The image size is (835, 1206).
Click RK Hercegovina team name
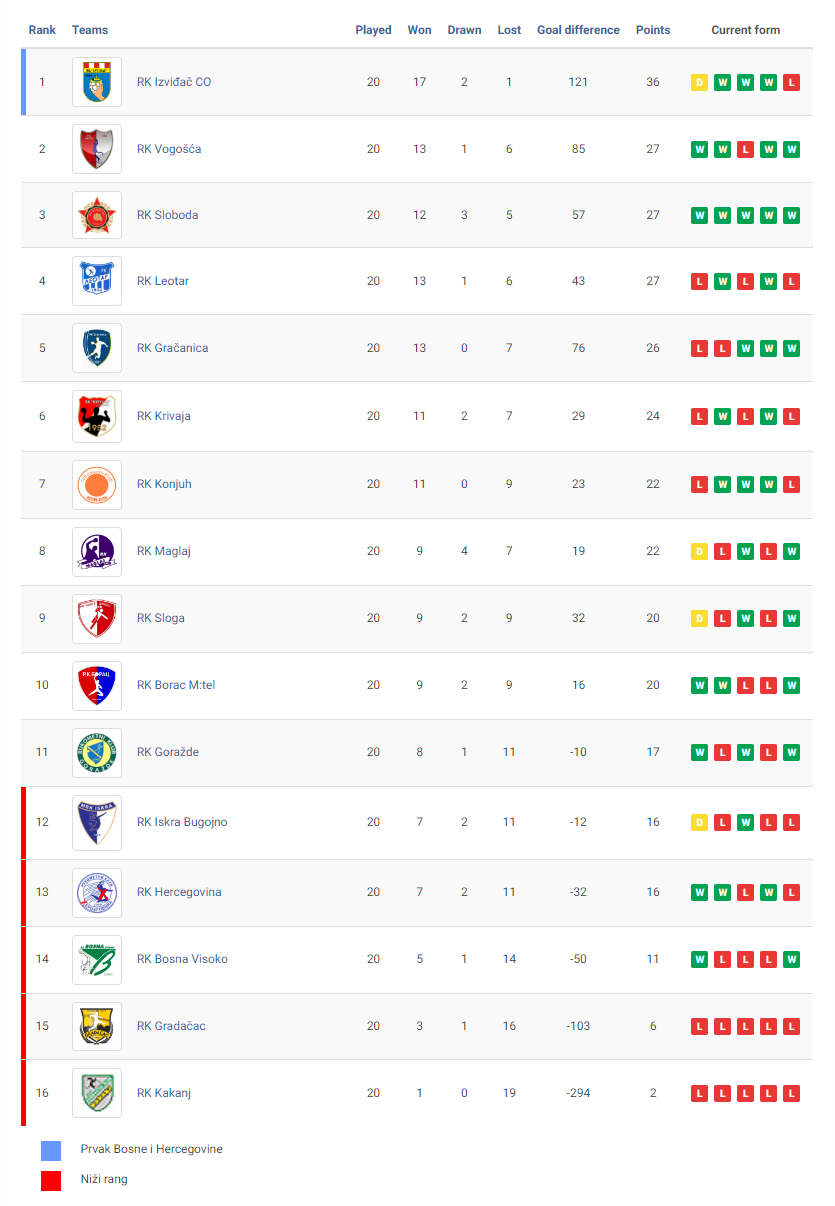(179, 892)
